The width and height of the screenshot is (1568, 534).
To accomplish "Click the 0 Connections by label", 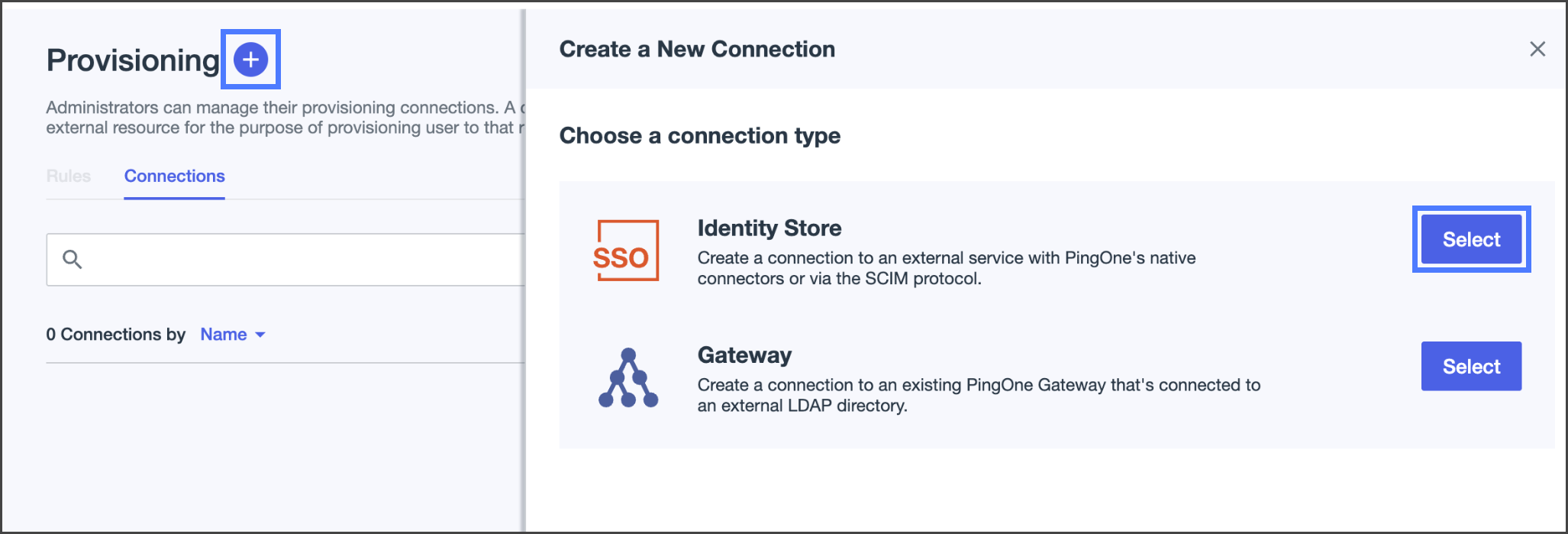I will pyautogui.click(x=115, y=335).
